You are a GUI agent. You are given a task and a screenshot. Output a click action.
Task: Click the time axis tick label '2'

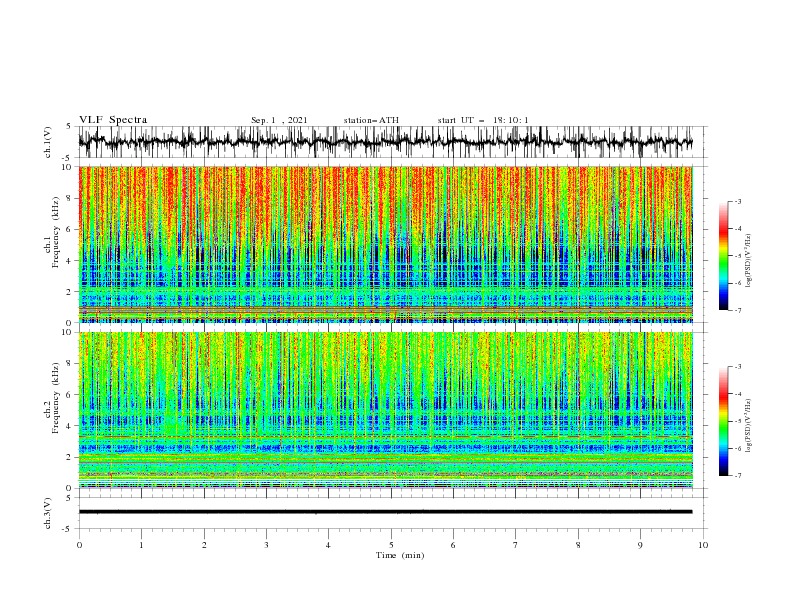coord(204,545)
